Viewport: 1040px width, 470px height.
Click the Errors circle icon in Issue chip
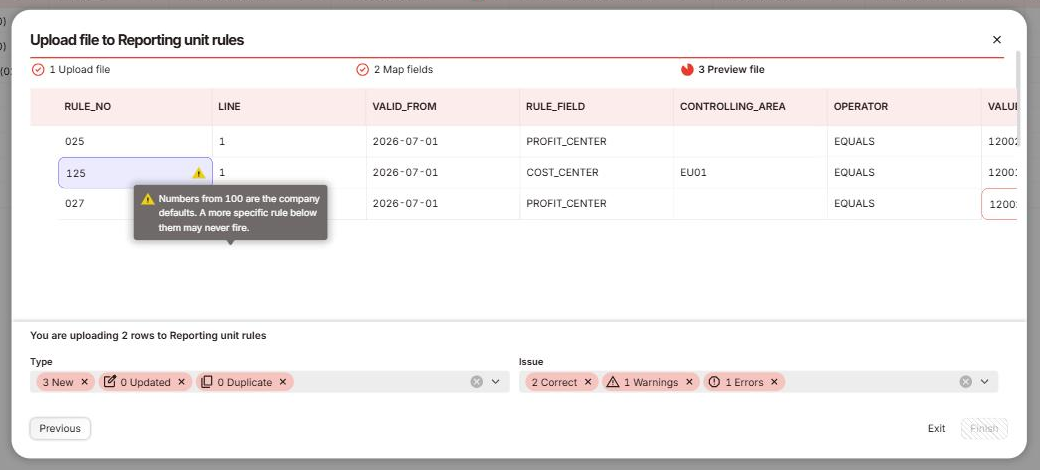pos(714,381)
